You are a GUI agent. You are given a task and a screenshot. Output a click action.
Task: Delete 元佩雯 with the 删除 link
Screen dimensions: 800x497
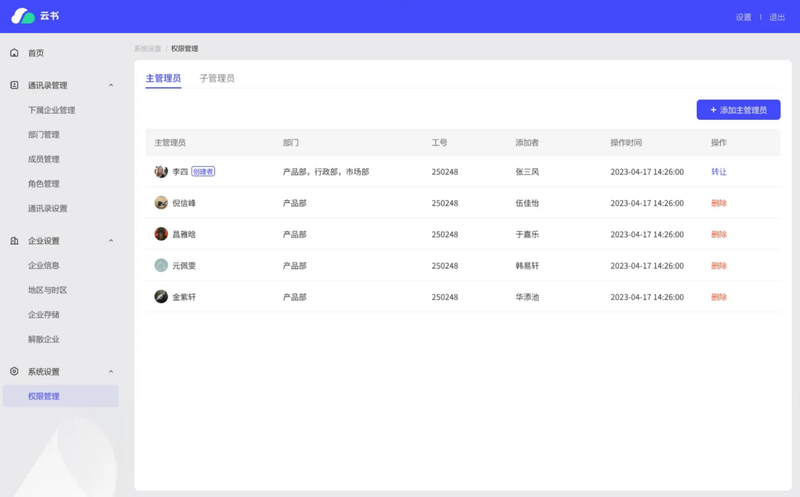719,266
